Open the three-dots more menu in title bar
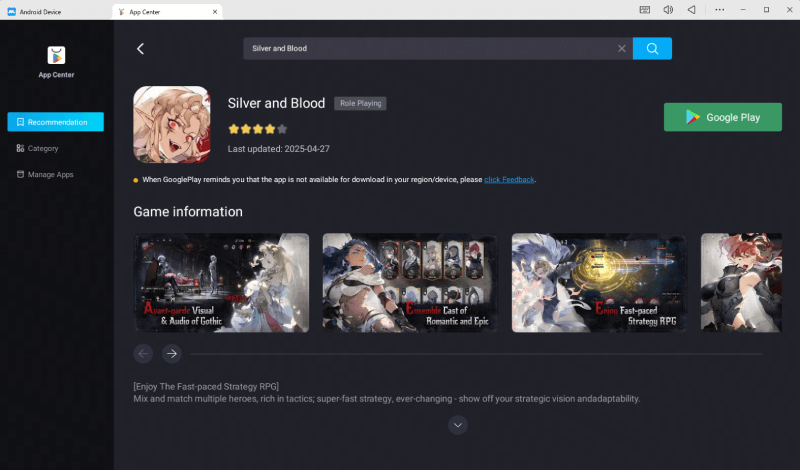Screen dimensions: 800x470 [x=719, y=10]
